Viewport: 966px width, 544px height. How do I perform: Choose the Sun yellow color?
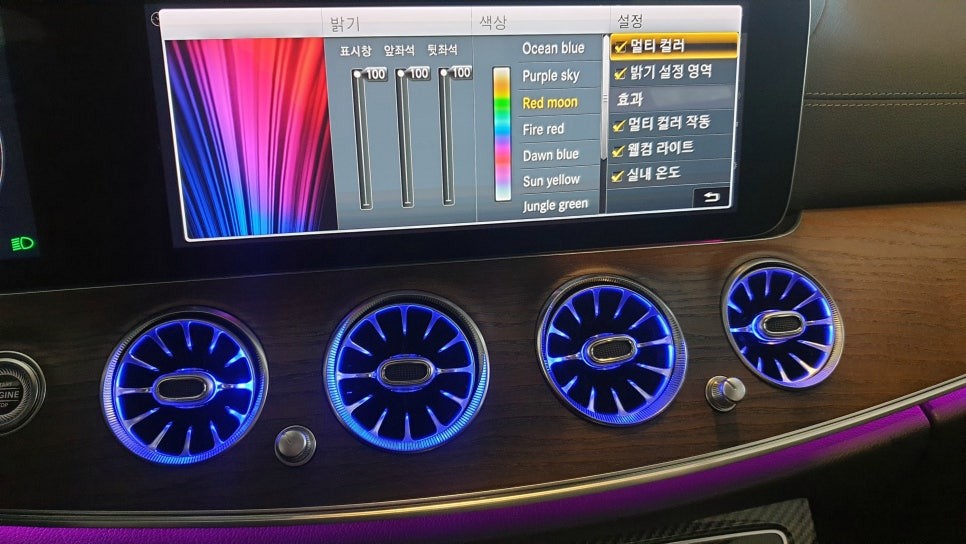[551, 181]
